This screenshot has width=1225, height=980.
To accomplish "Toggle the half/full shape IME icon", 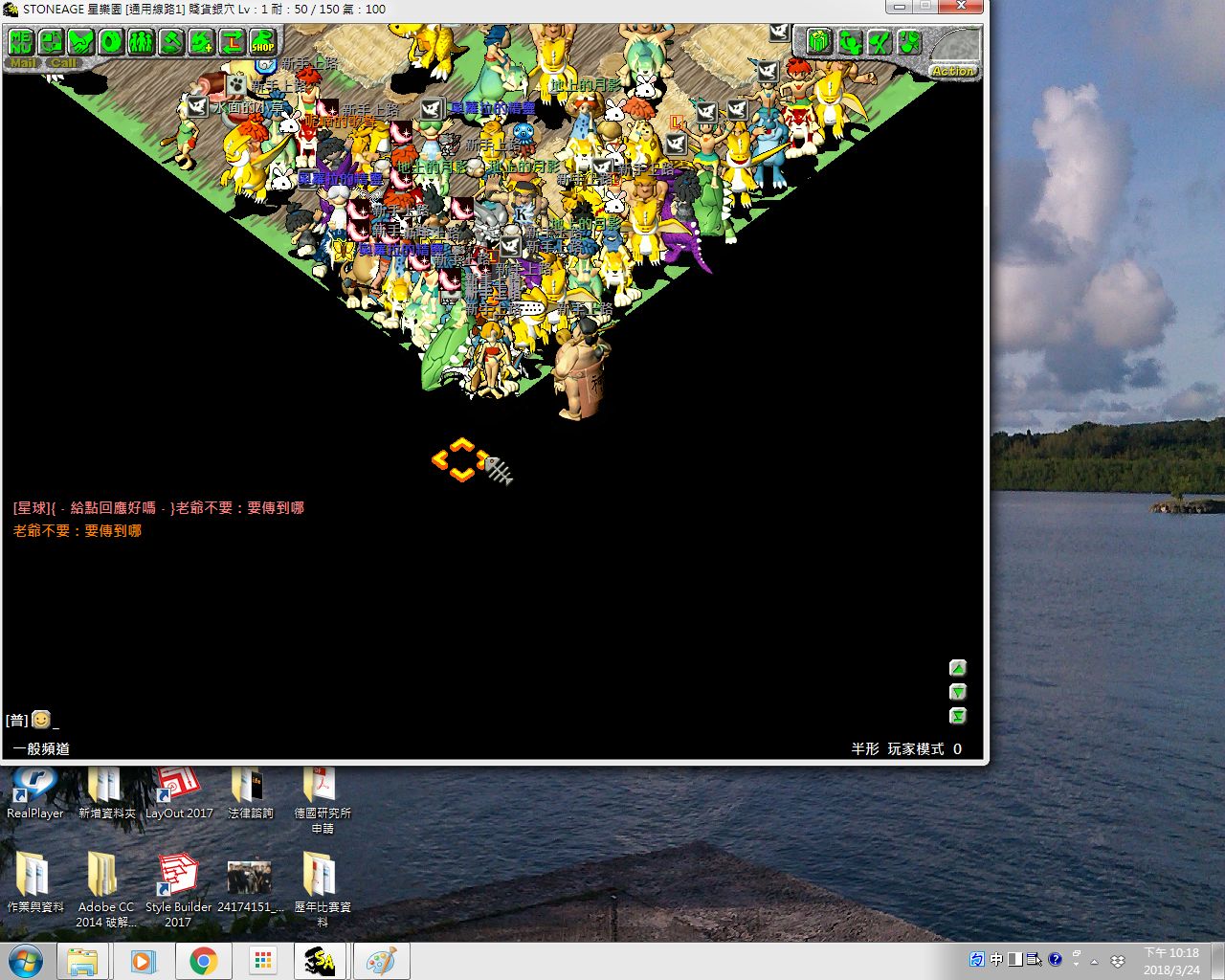I will (1015, 959).
